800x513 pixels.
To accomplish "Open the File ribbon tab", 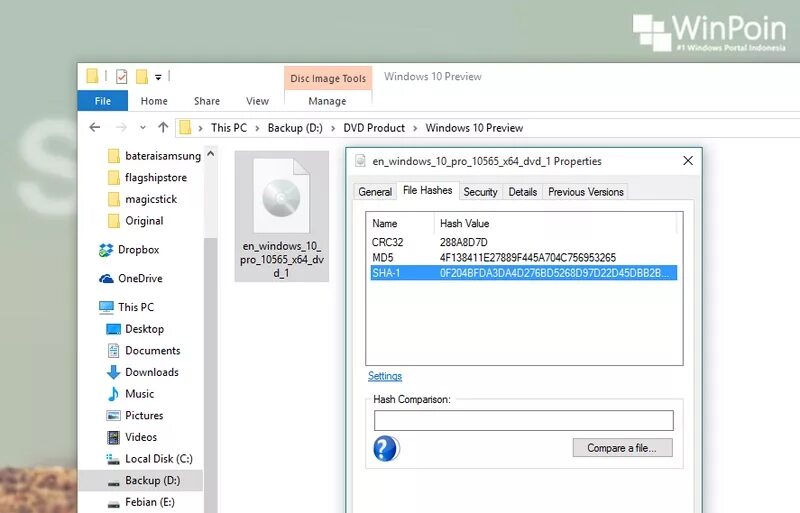I will coord(103,101).
